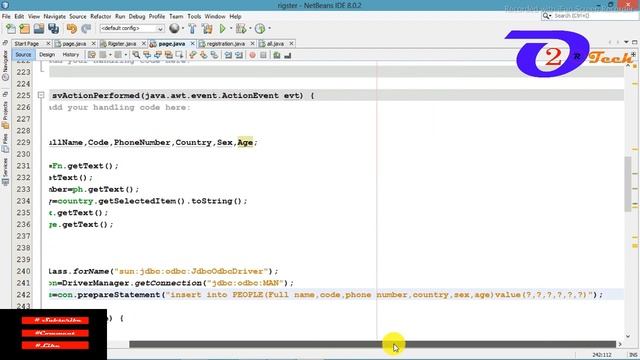Viewport: 640px width, 360px height.
Task: Open editor Back history dropdown arrow
Action: 110,55
